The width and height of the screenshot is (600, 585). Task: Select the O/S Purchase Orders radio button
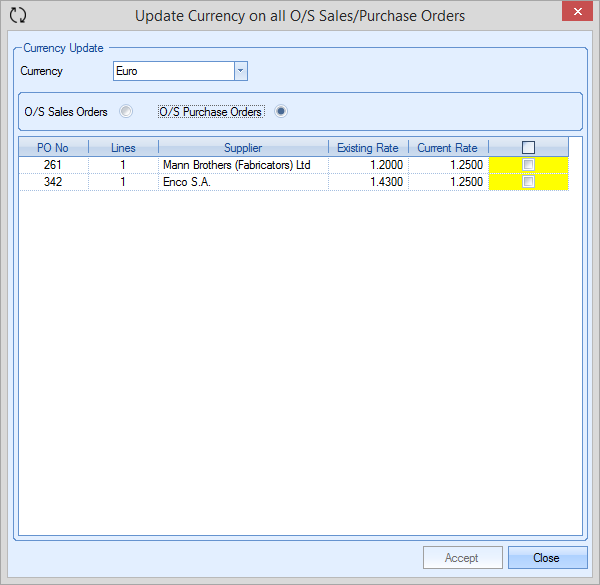281,112
